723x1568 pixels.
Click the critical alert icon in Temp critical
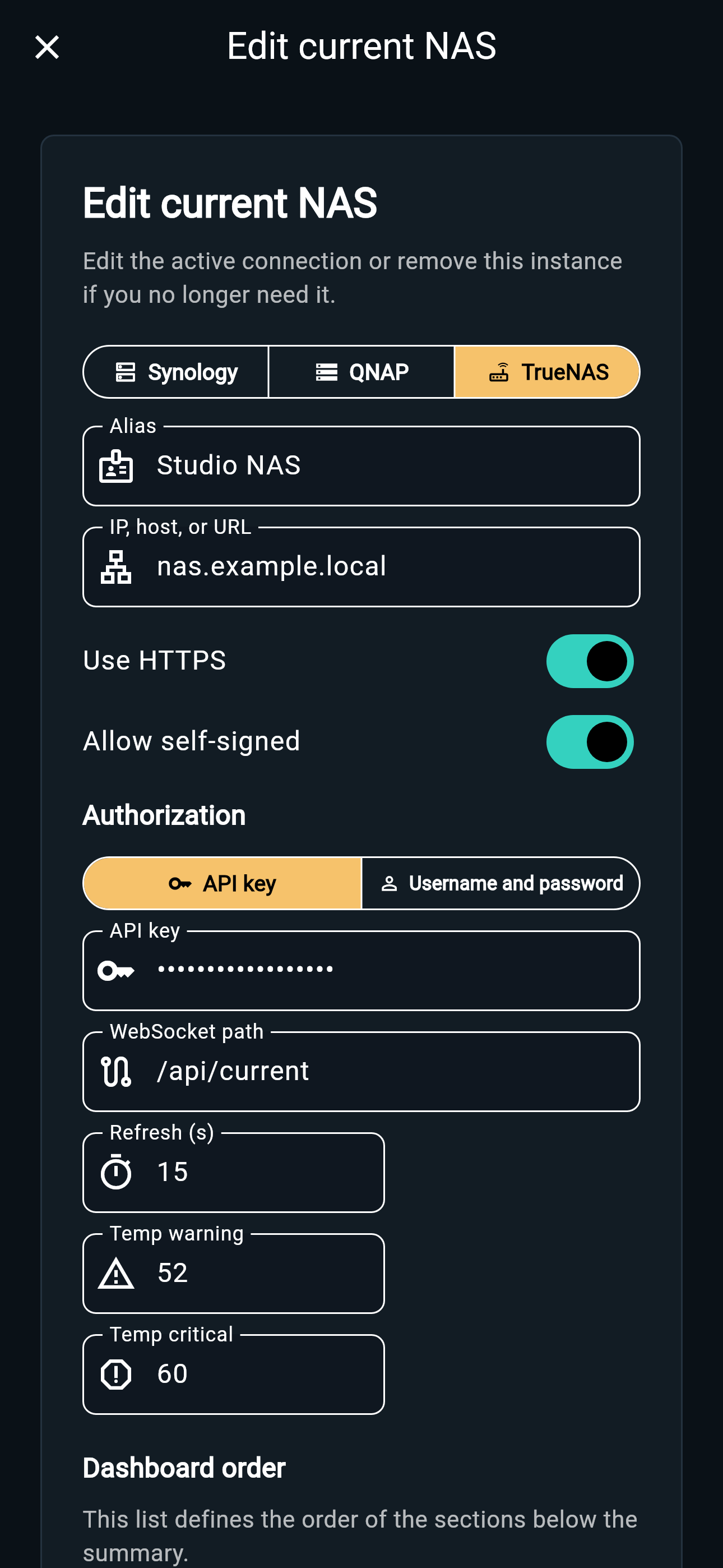[115, 1375]
